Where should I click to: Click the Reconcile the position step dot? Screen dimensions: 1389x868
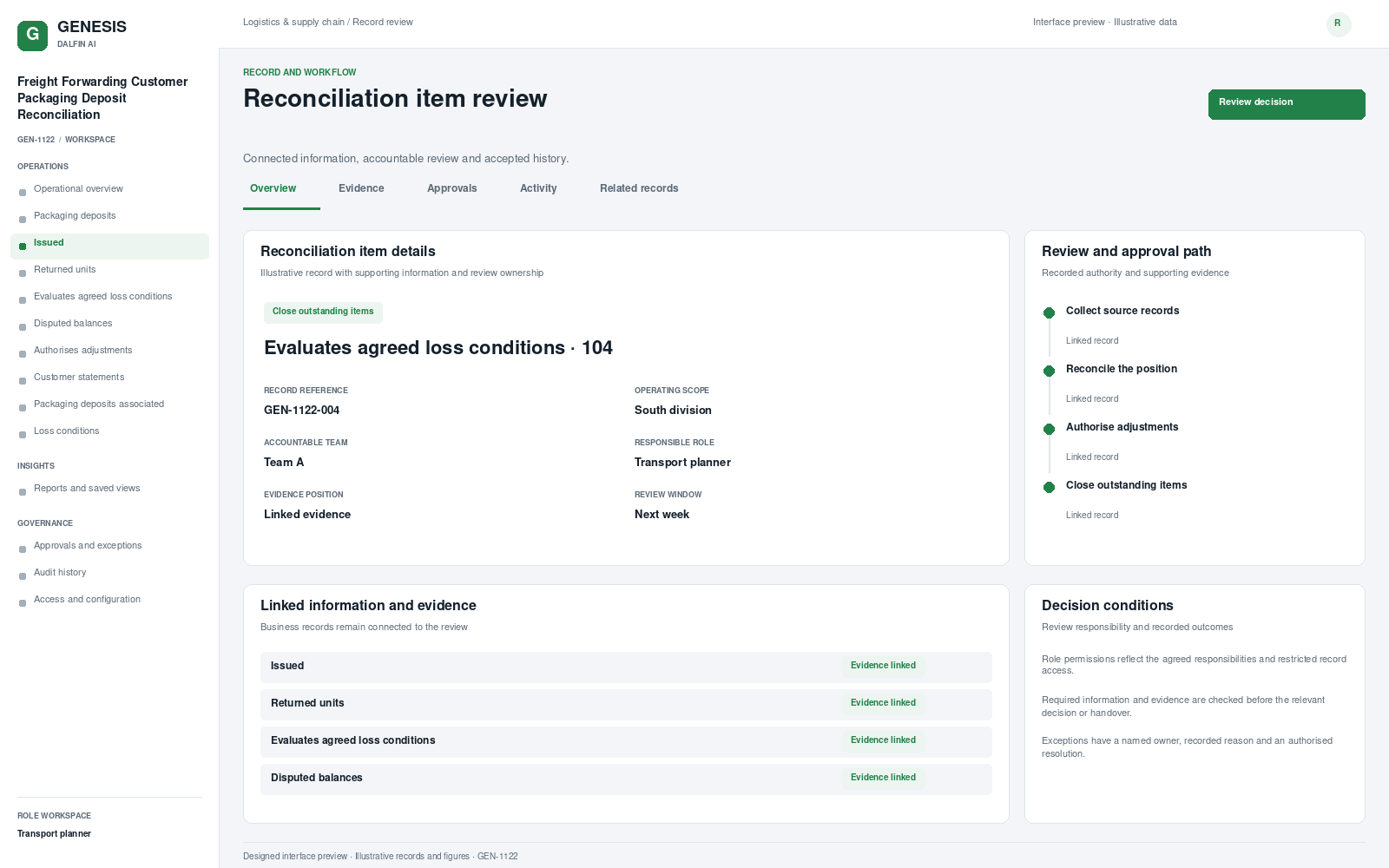(1049, 371)
